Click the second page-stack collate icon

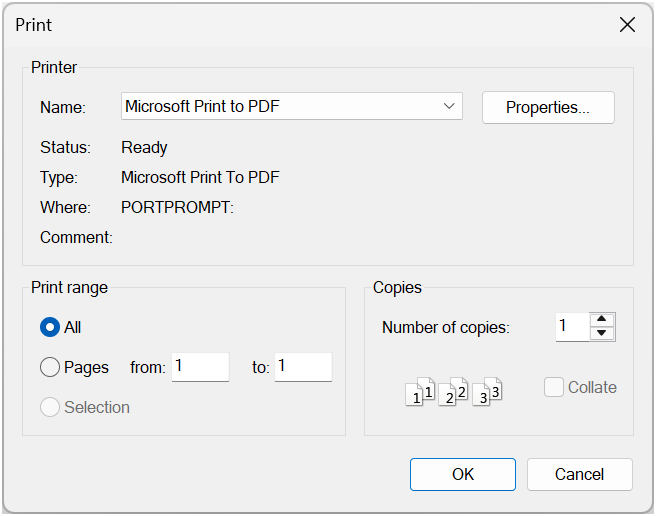click(x=454, y=392)
